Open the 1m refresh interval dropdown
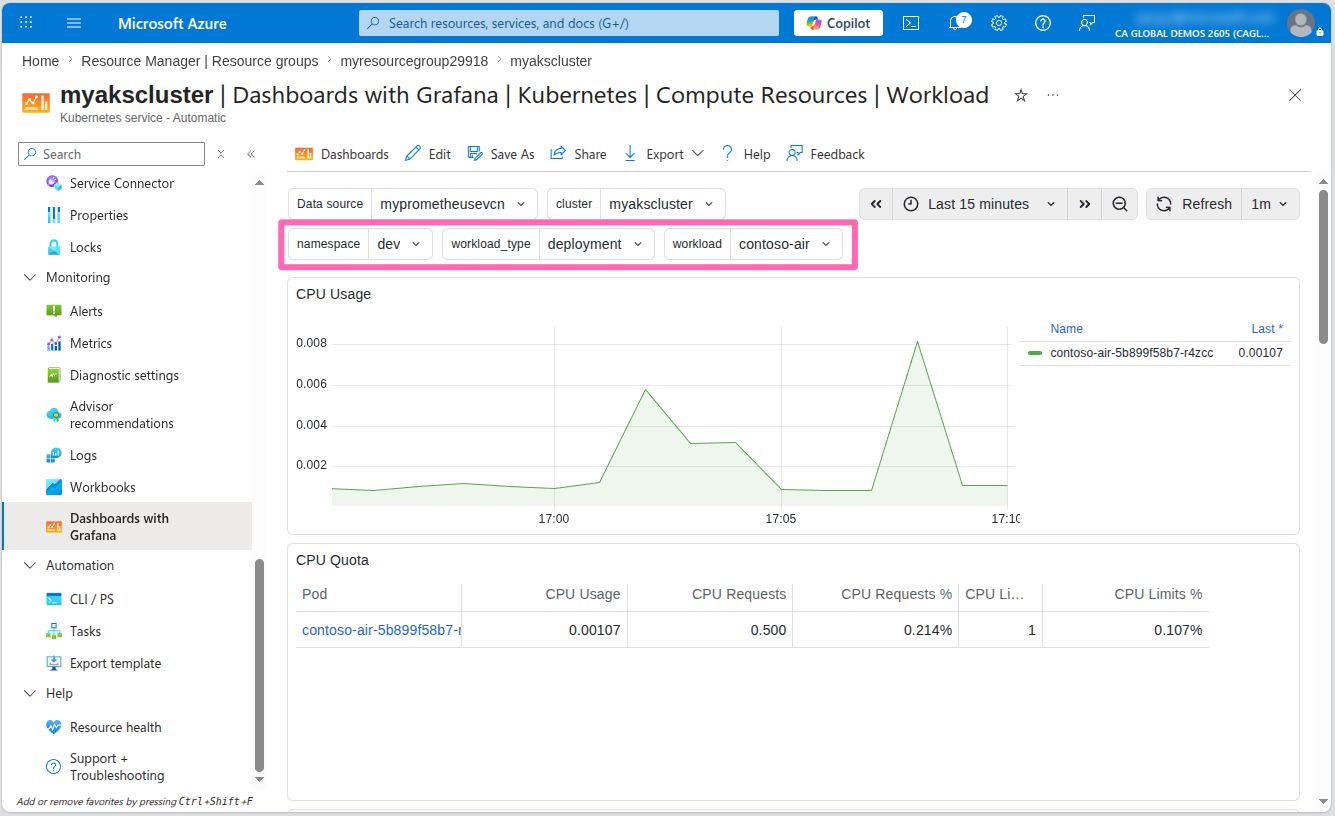The image size is (1335, 816). (1271, 204)
